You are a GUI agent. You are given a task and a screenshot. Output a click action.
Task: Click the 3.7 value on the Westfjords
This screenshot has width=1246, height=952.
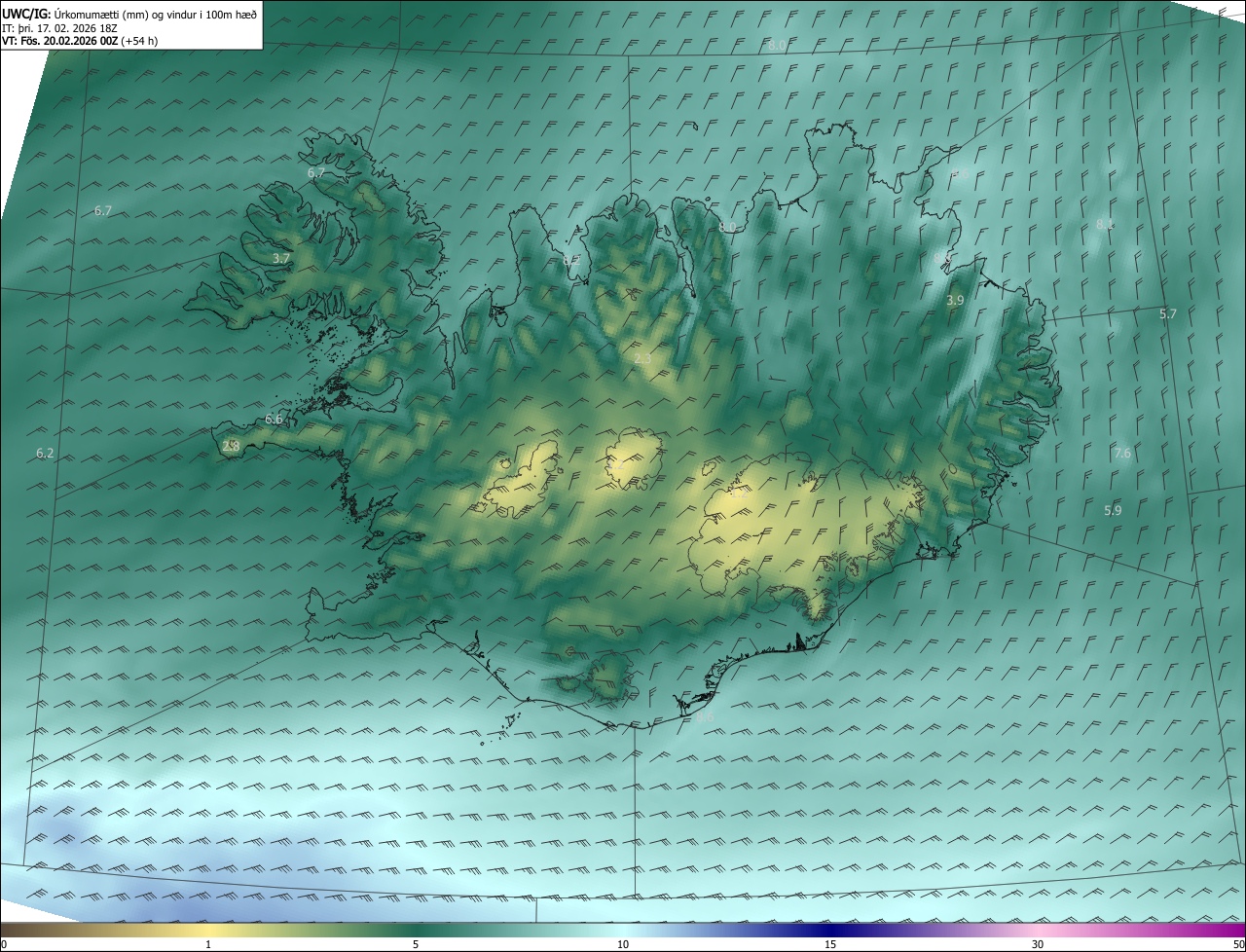(281, 258)
